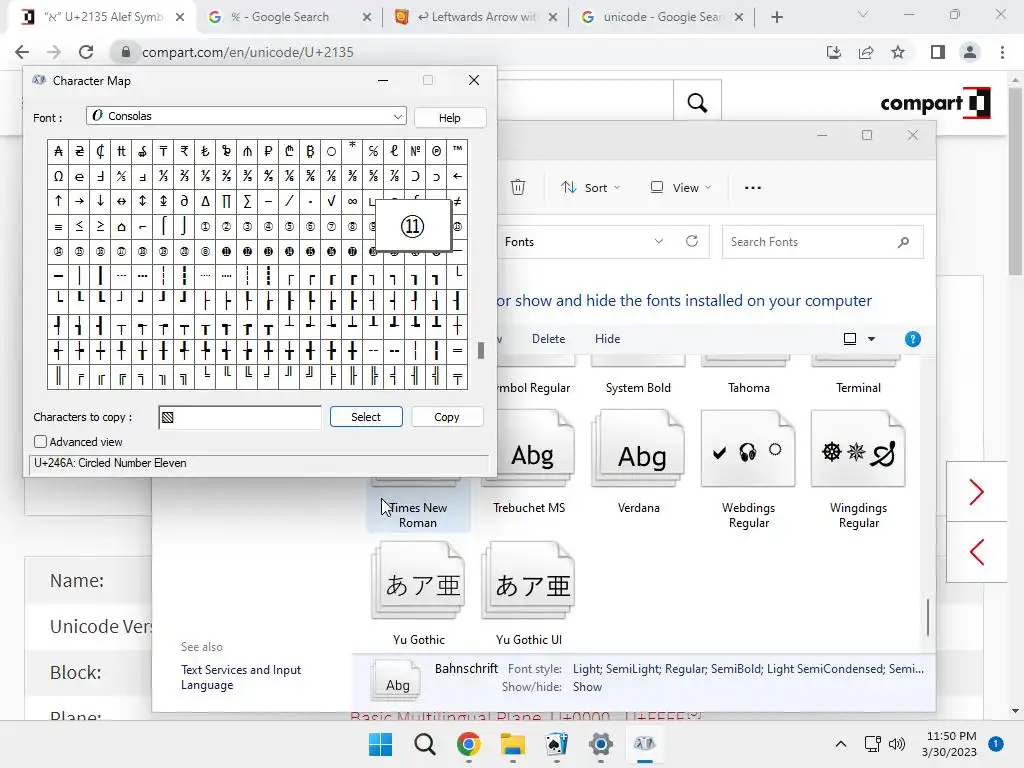This screenshot has width=1024, height=768.
Task: Select the Omega ohm symbol in Character Map
Action: (x=58, y=176)
